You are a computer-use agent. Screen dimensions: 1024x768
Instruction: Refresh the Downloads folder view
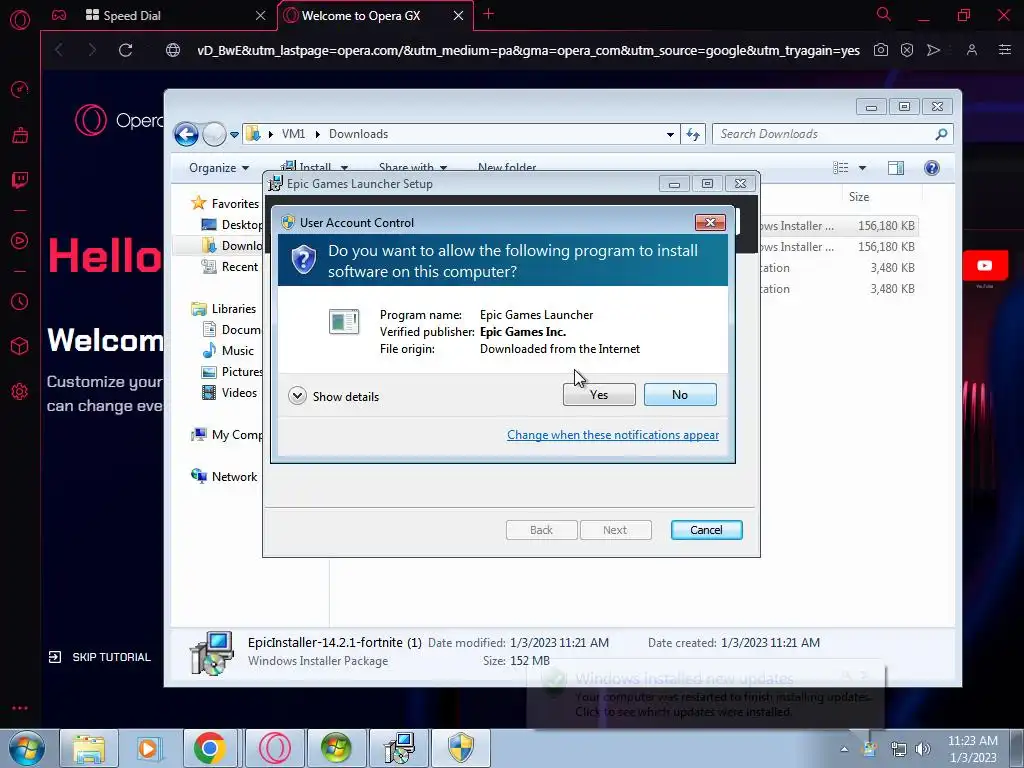tap(693, 135)
